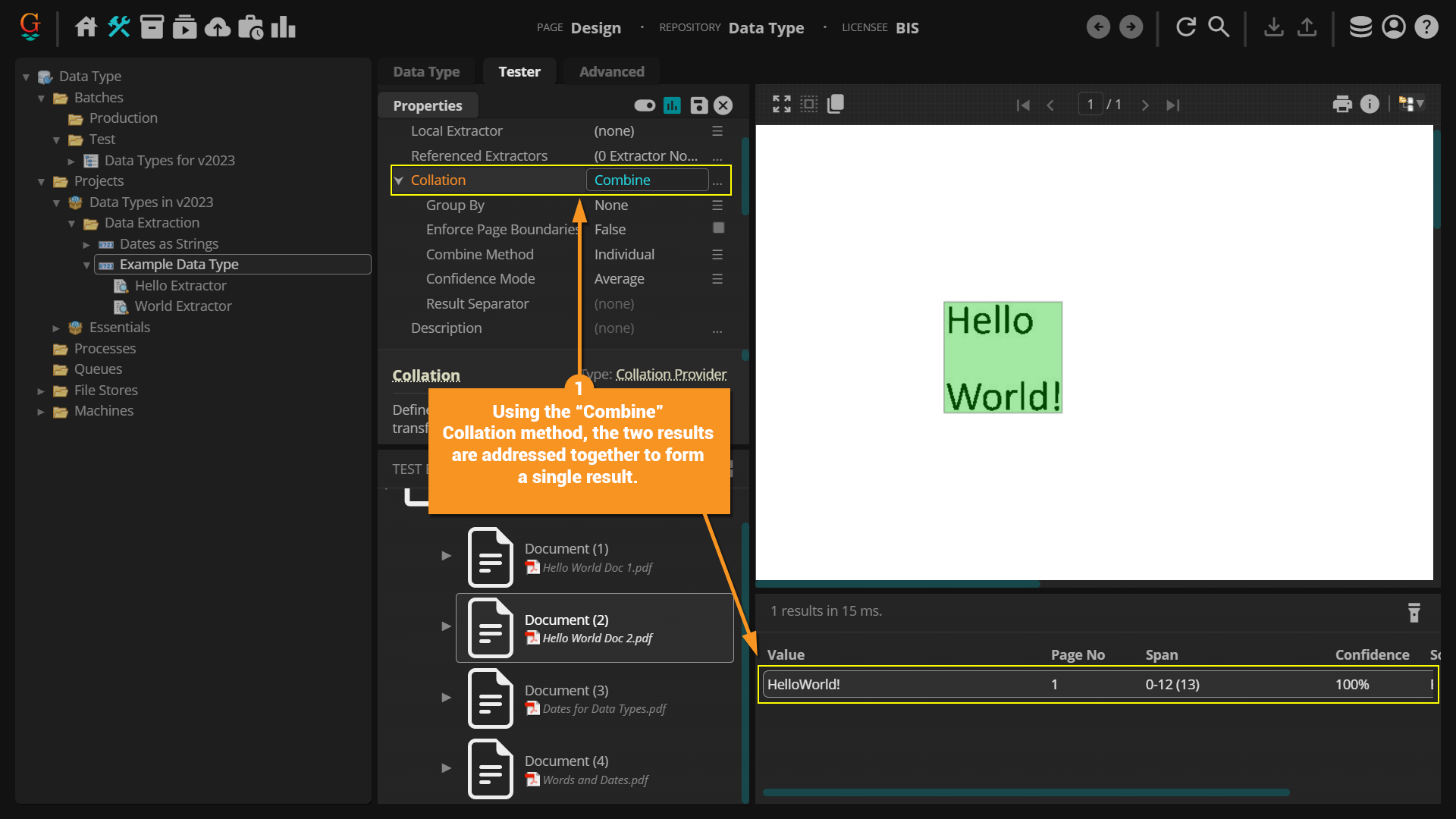Click the search magnifier icon
The height and width of the screenshot is (819, 1456).
pos(1219,27)
